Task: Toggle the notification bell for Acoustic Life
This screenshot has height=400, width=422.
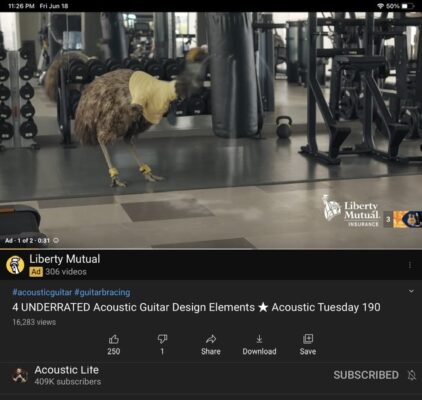Action: pos(412,375)
